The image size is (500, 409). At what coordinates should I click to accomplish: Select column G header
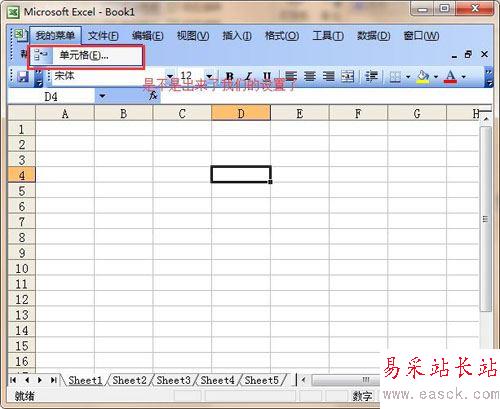point(417,114)
